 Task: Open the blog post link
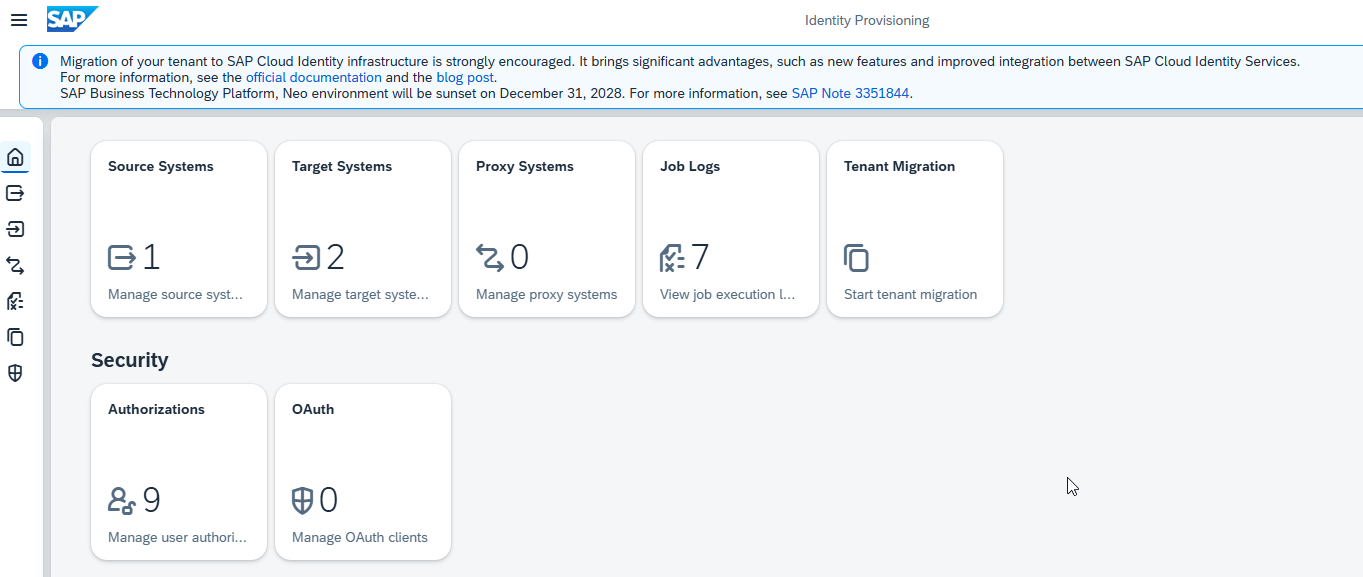point(465,77)
